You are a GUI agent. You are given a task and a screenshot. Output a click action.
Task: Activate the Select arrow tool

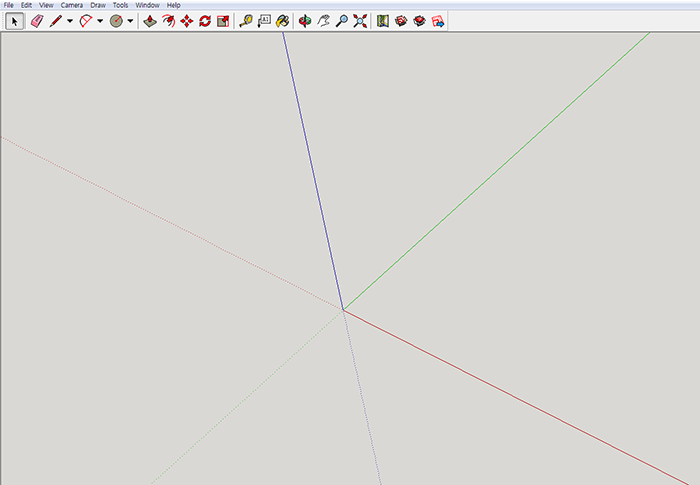pyautogui.click(x=15, y=21)
